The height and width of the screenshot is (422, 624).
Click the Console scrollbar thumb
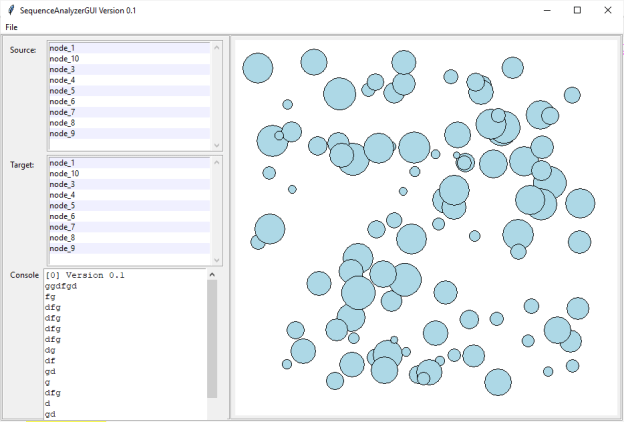pos(212,338)
